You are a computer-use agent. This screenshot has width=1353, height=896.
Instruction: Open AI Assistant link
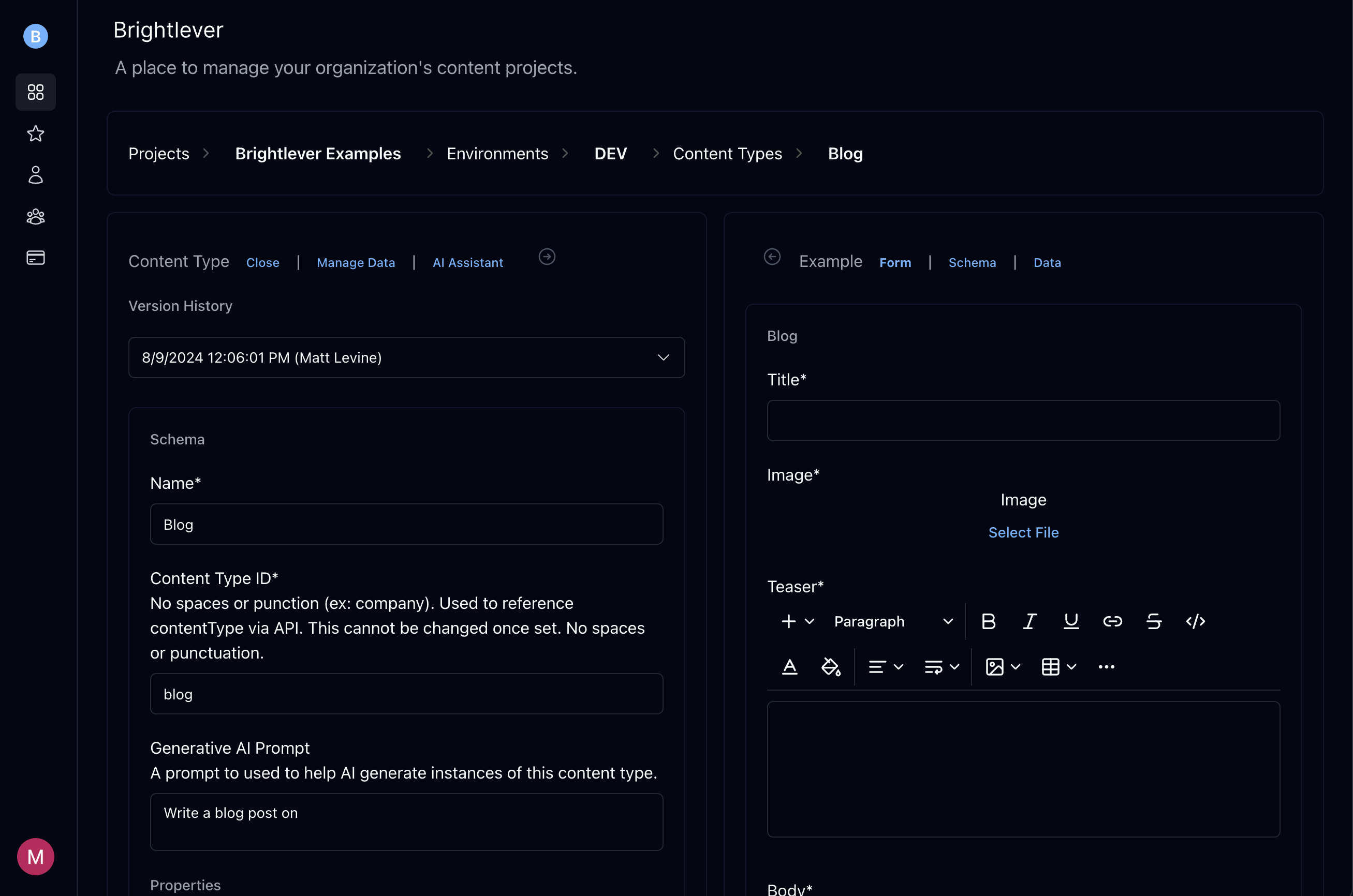467,263
